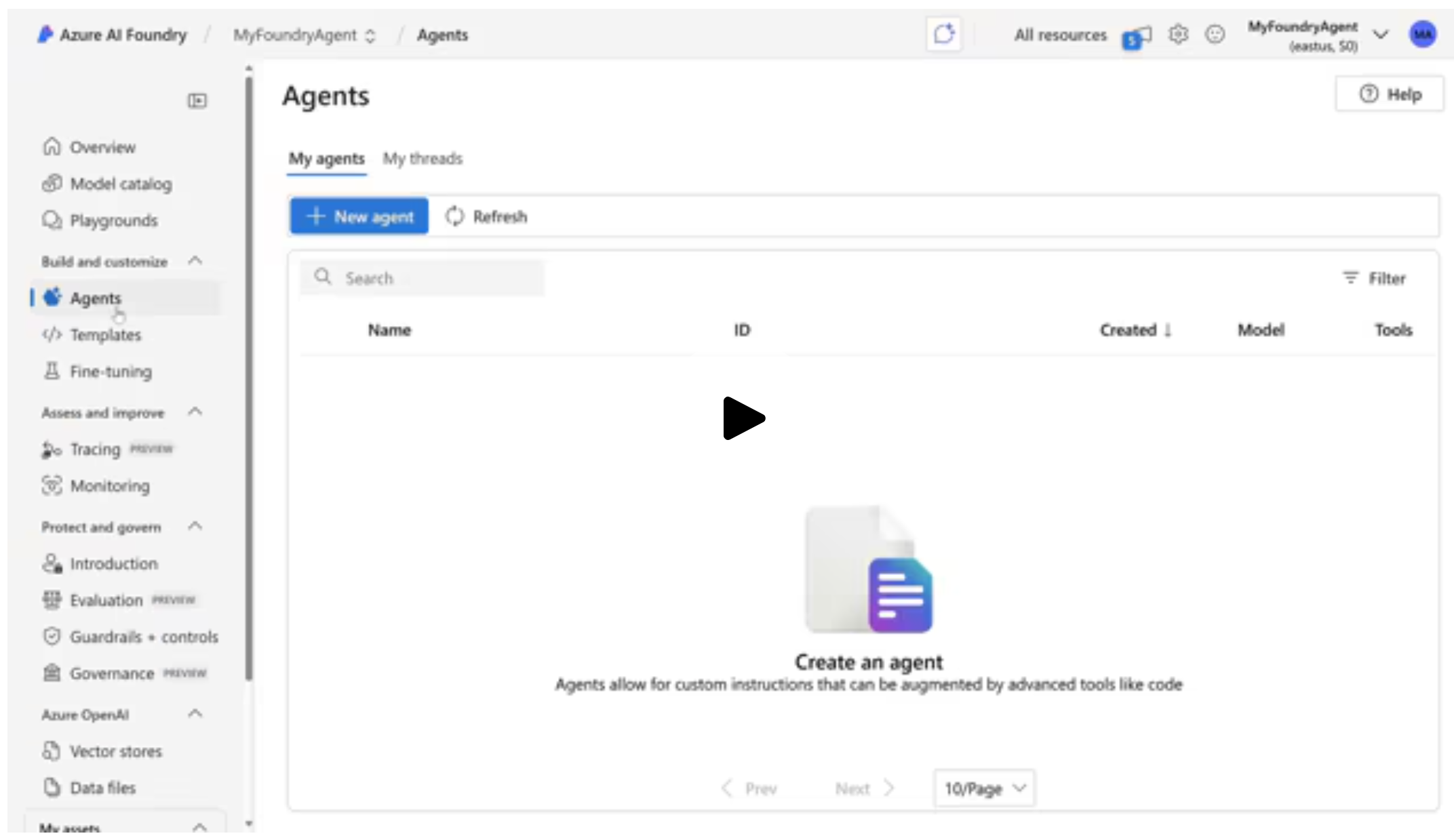Viewport: 1454px width, 840px height.
Task: Go to Playgrounds
Action: [113, 220]
